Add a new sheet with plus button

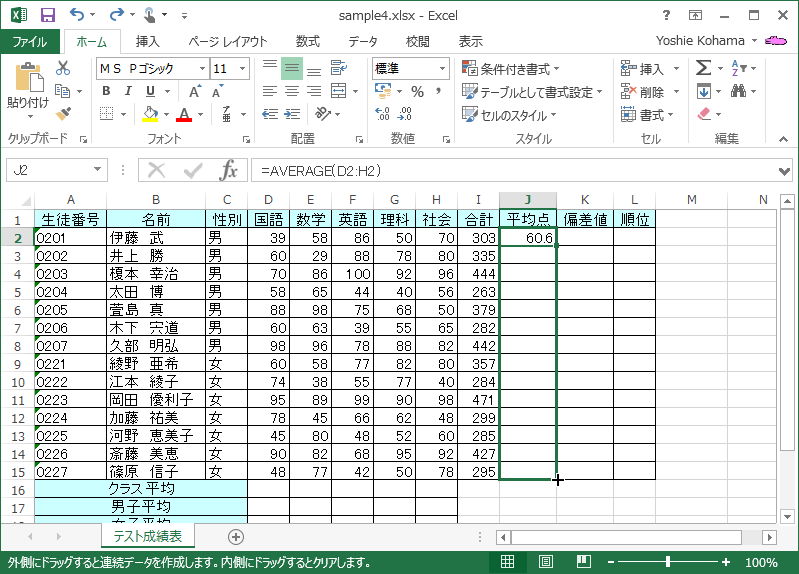click(x=235, y=536)
